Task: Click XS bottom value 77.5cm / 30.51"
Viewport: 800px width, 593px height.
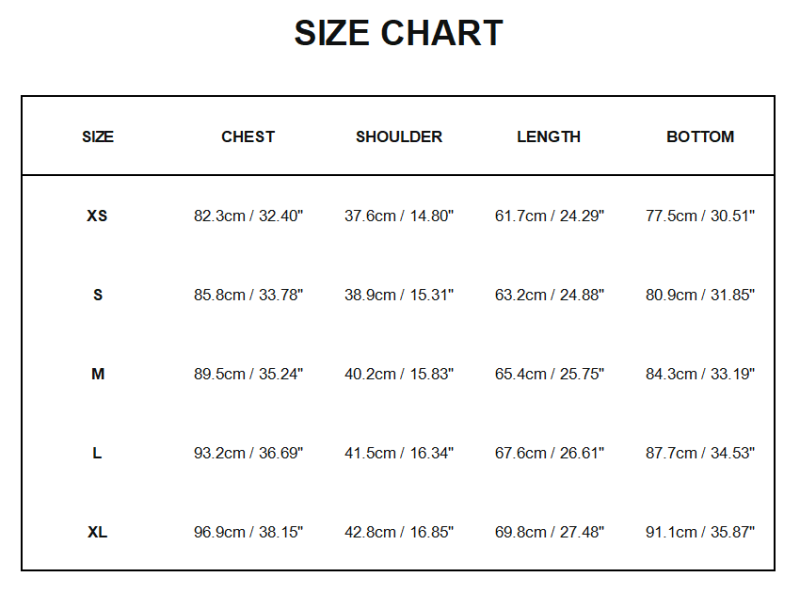Action: (x=700, y=216)
